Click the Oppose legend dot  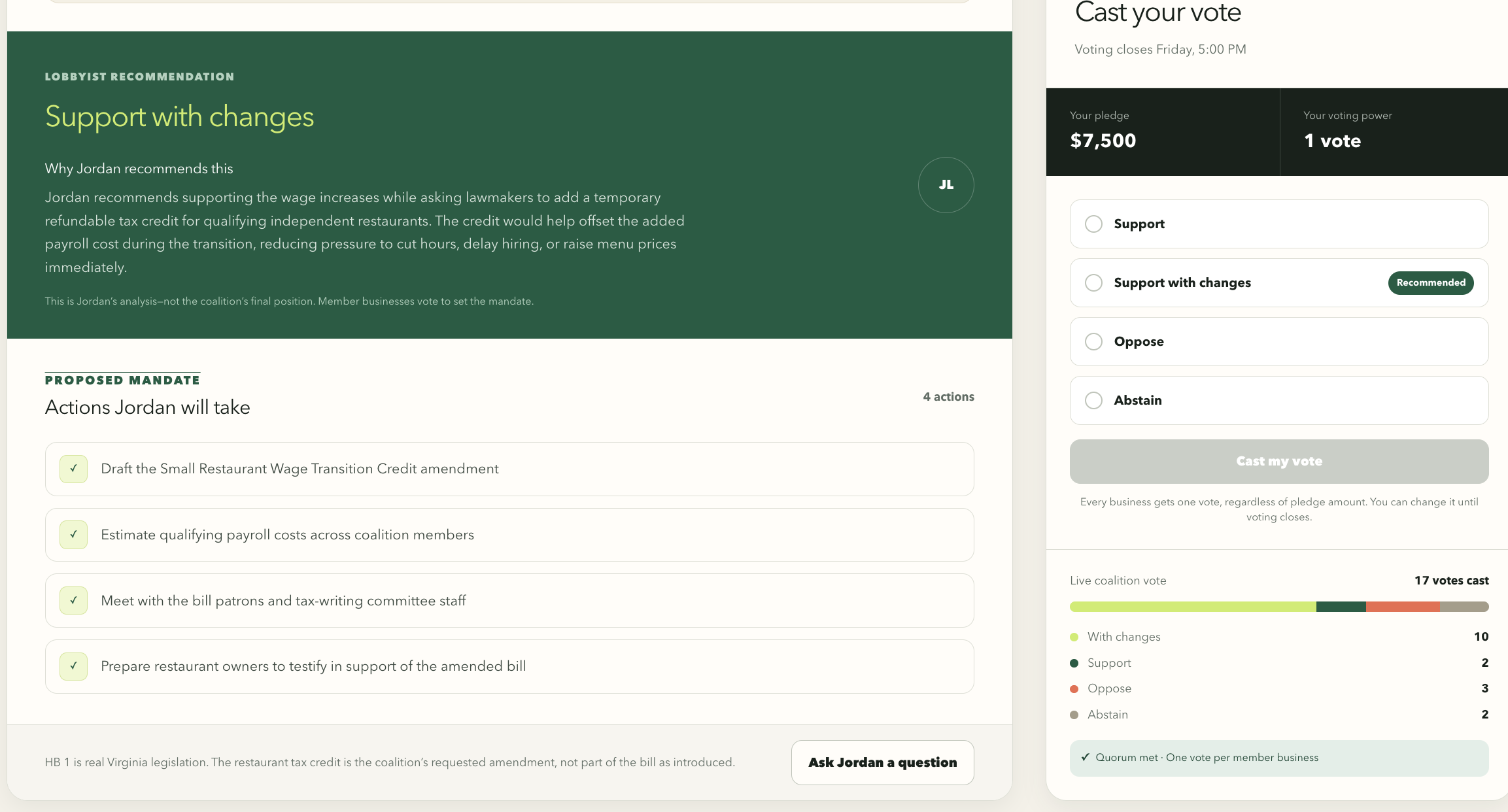(x=1074, y=688)
